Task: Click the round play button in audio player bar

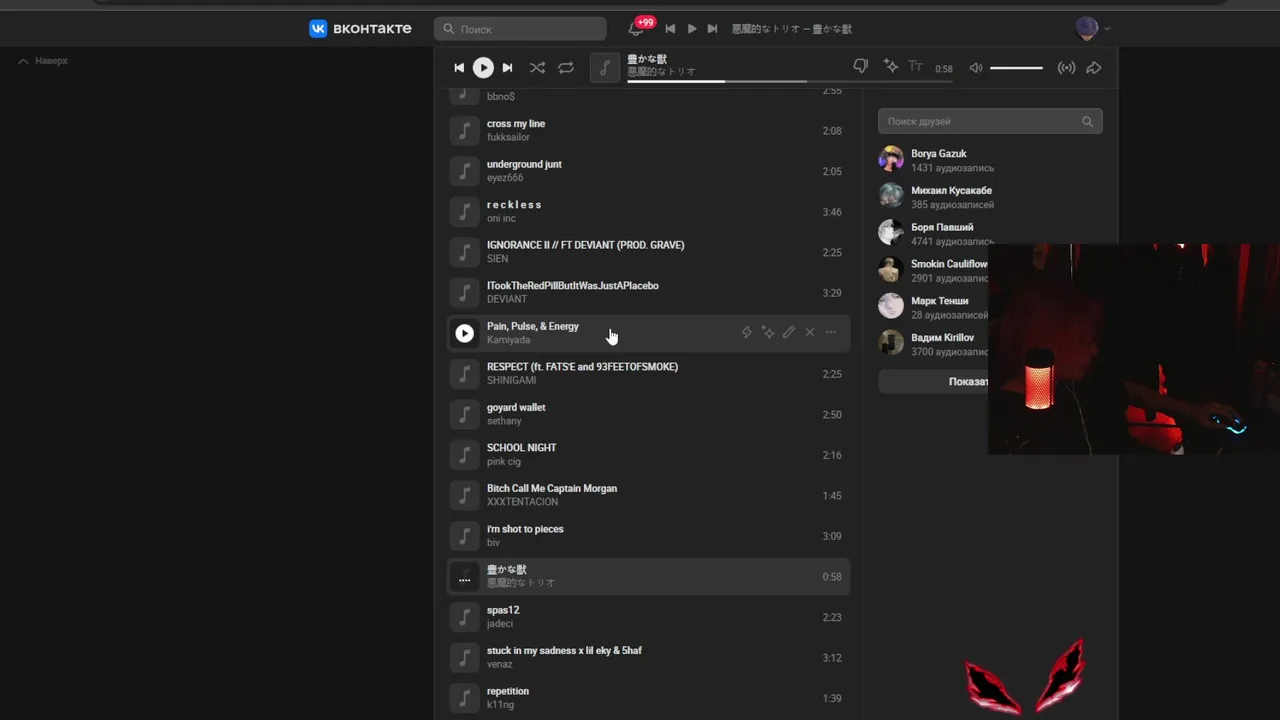Action: pyautogui.click(x=483, y=68)
